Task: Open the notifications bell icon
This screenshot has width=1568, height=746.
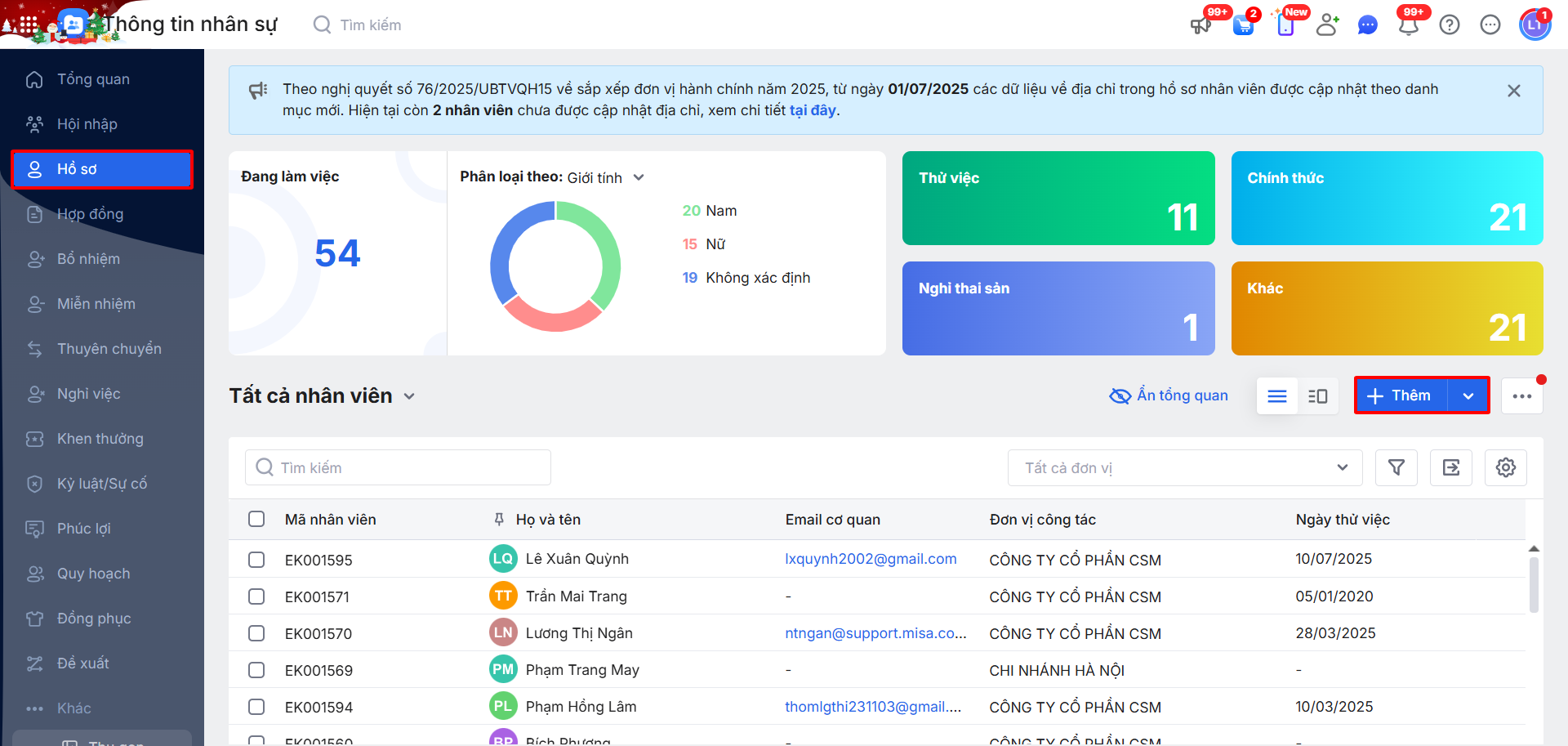Action: pyautogui.click(x=1408, y=25)
